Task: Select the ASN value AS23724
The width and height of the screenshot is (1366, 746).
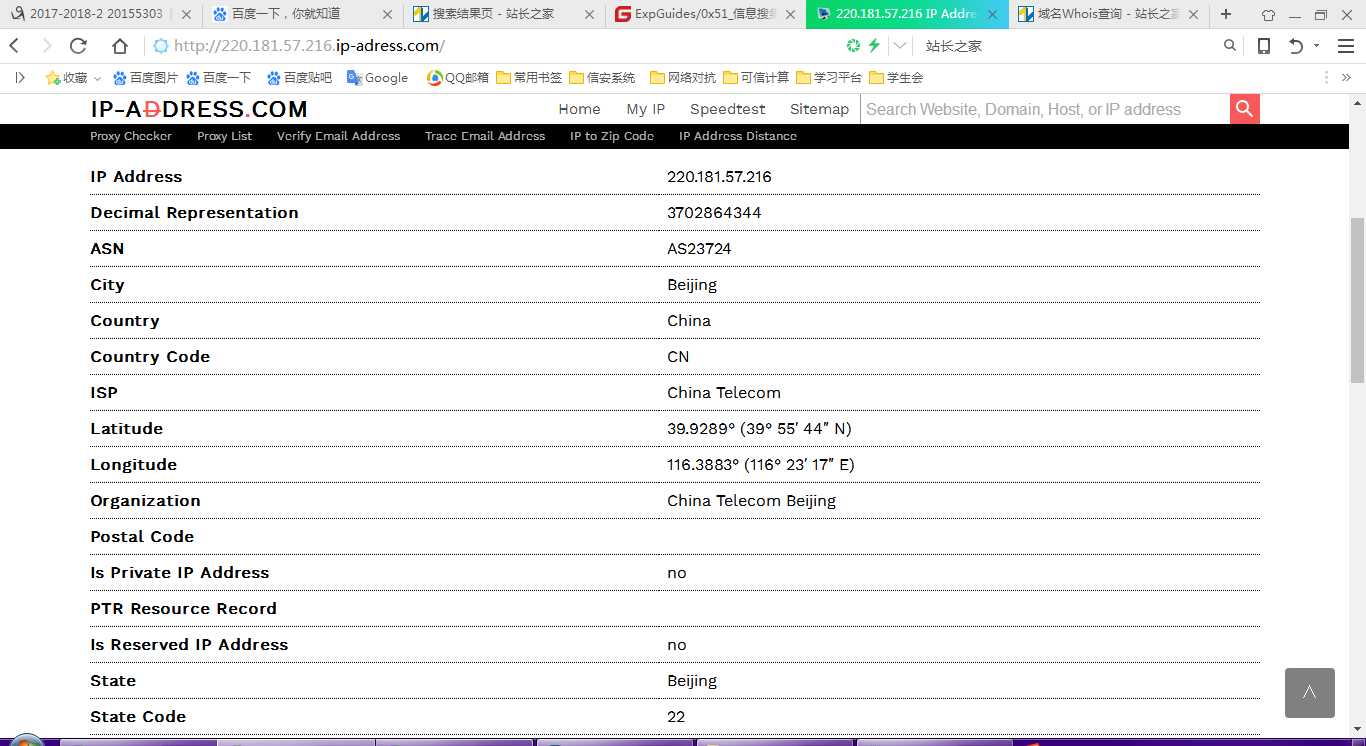Action: [699, 249]
